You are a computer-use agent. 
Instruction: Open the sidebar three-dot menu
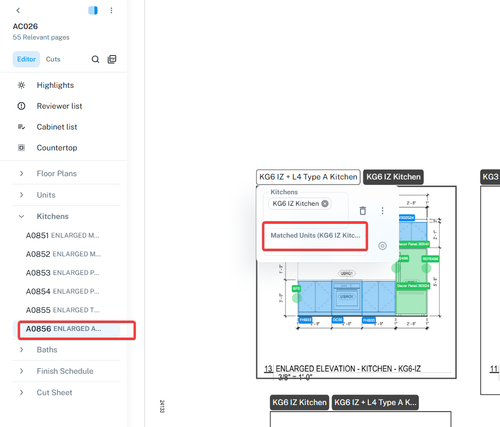[111, 10]
